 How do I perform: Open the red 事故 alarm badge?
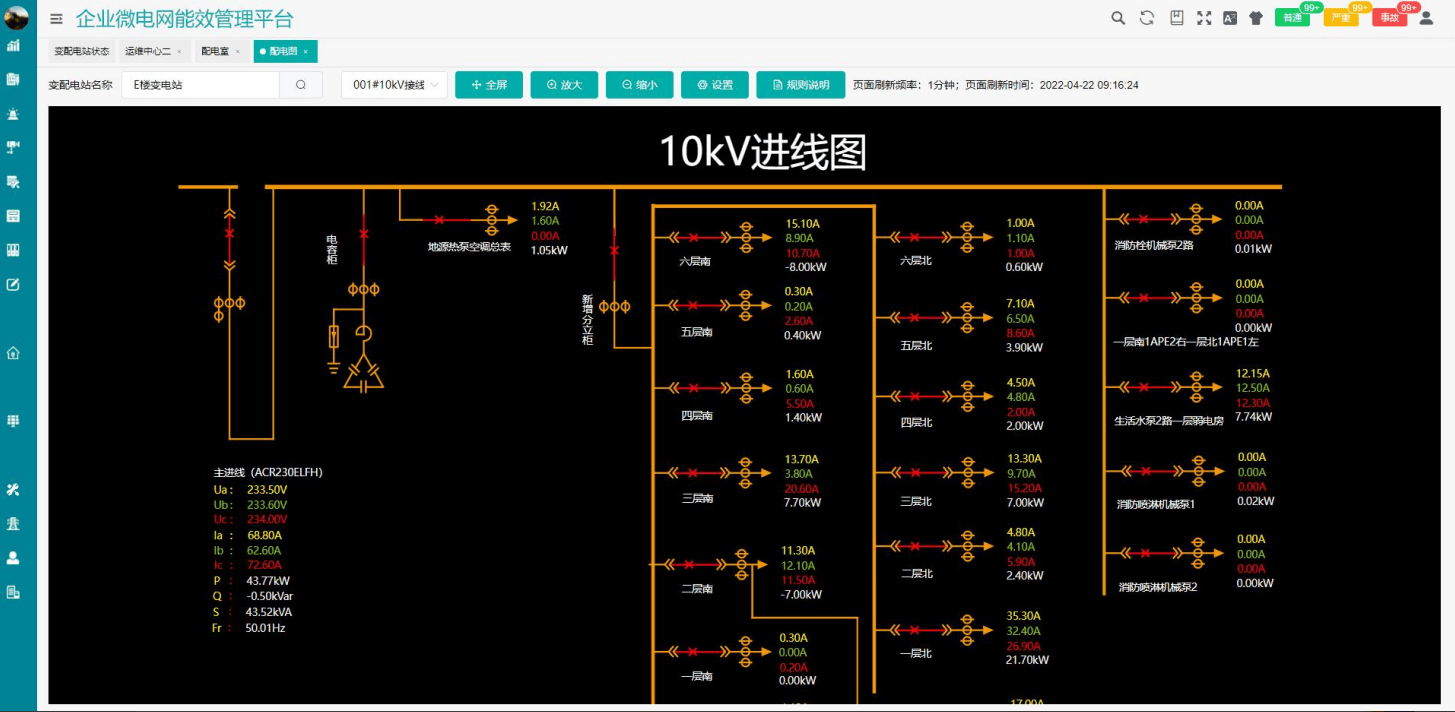click(1389, 18)
